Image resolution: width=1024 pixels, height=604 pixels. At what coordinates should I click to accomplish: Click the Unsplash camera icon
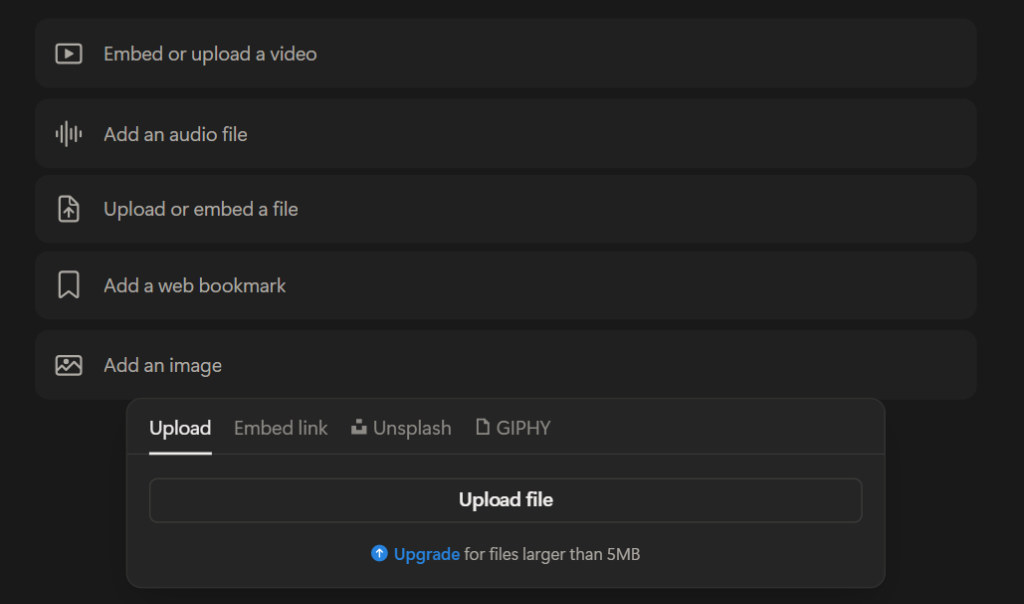(358, 427)
